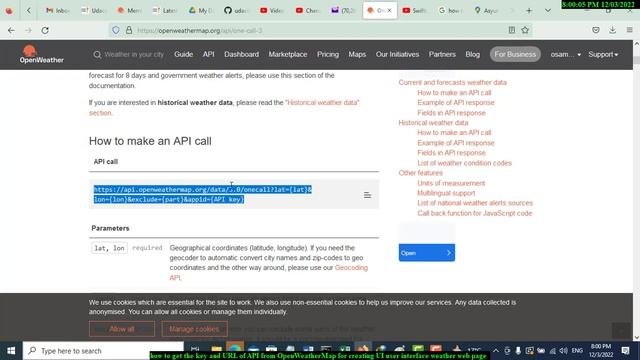Reload the current page

(45, 30)
